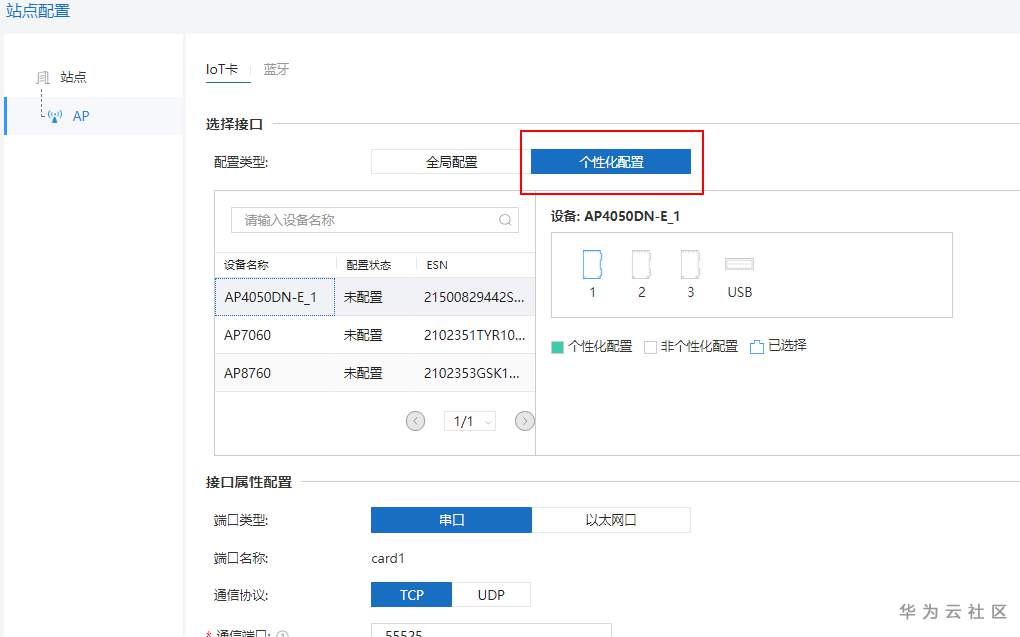The height and width of the screenshot is (637, 1020).
Task: Click the communication port input field
Action: coord(491,630)
